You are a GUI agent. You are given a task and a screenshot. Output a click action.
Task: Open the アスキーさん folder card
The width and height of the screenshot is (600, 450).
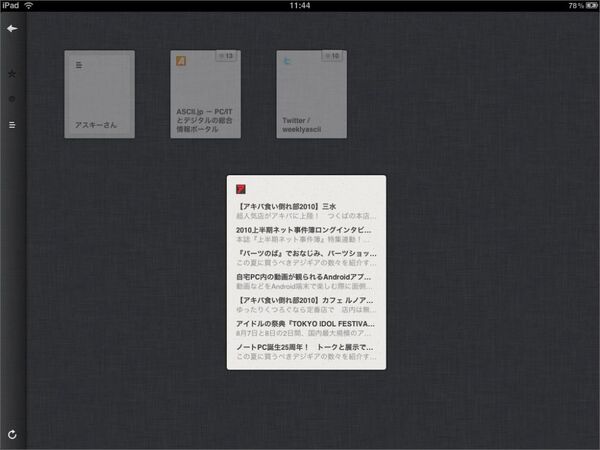[x=99, y=94]
